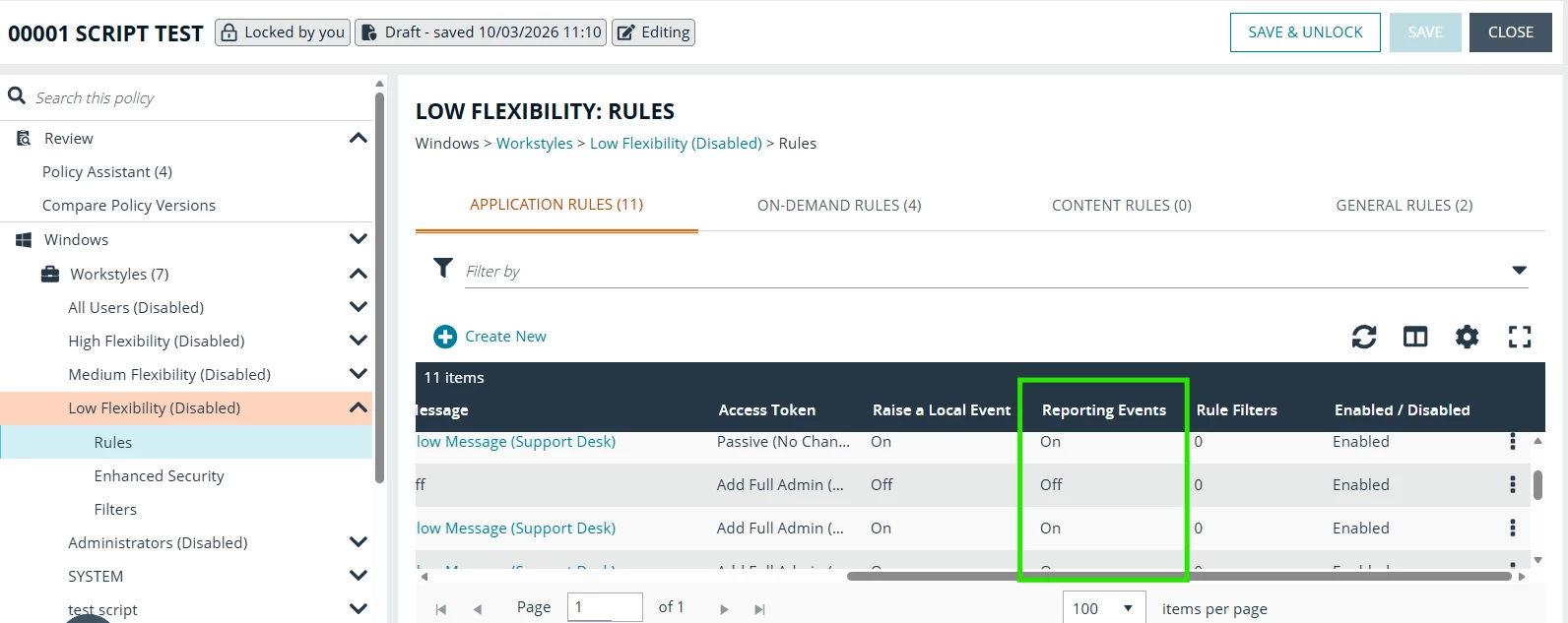The width and height of the screenshot is (1568, 623).
Task: Click the Create New link
Action: click(x=505, y=337)
